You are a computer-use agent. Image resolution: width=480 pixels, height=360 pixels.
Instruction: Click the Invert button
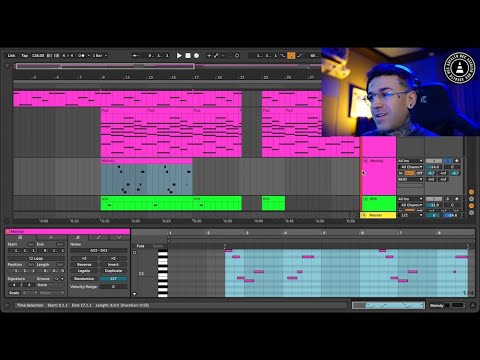(x=113, y=265)
